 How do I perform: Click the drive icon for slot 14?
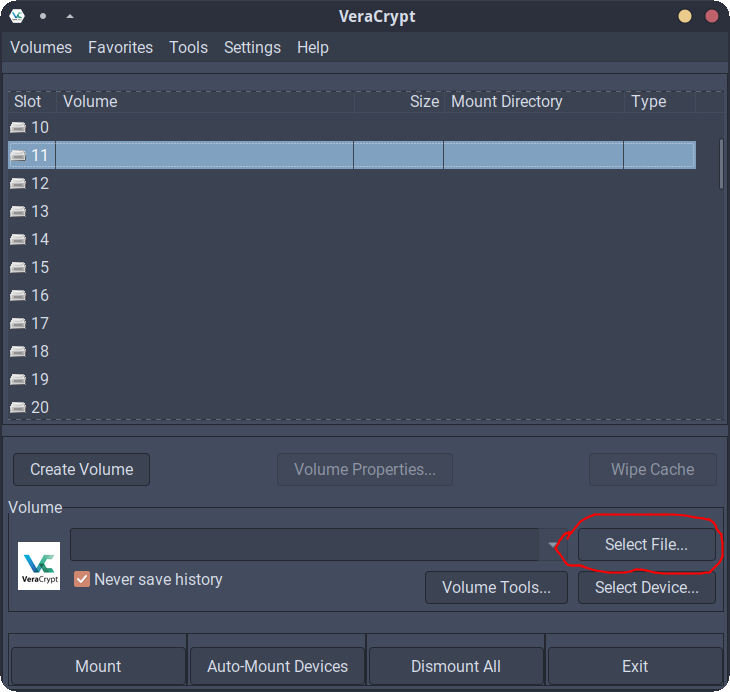click(x=18, y=239)
